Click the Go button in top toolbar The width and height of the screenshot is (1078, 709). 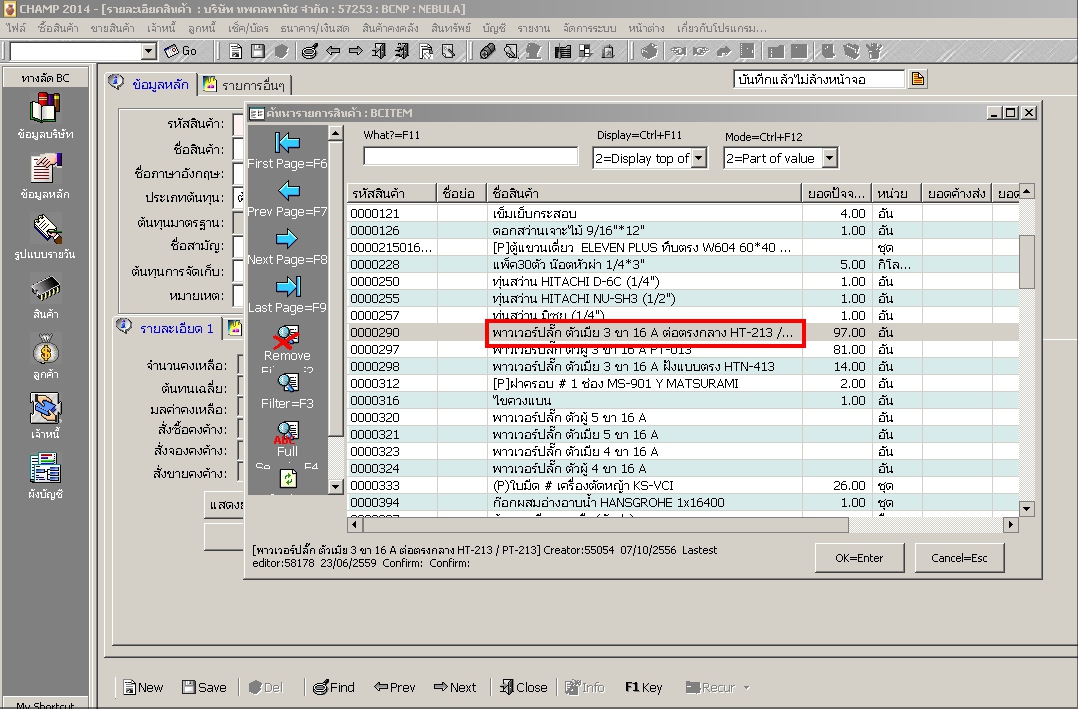181,52
